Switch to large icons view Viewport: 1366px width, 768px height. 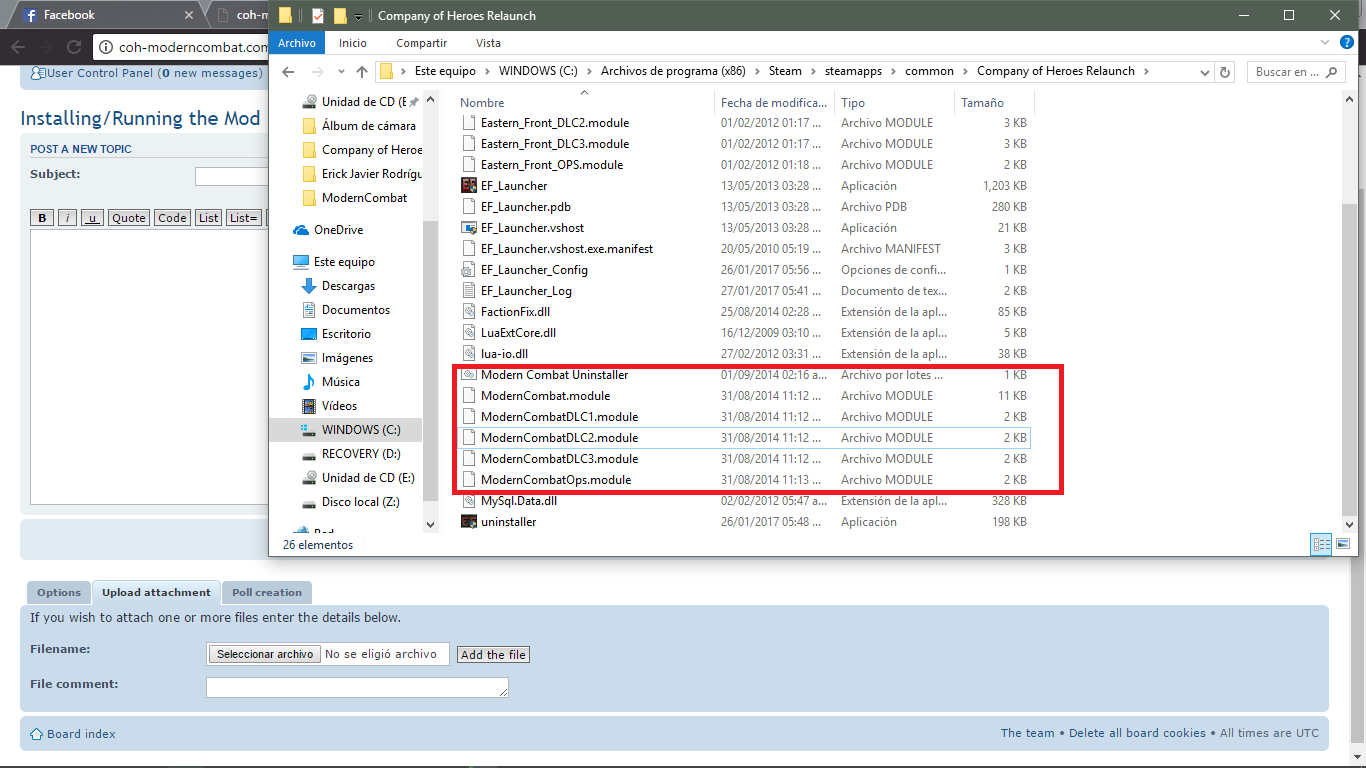[1342, 544]
